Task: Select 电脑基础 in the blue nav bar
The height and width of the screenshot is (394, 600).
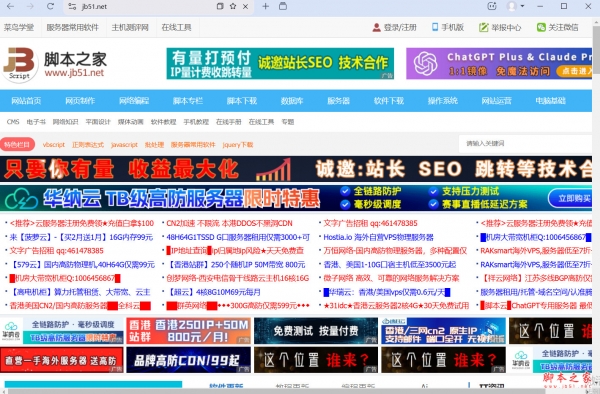Action: (550, 101)
